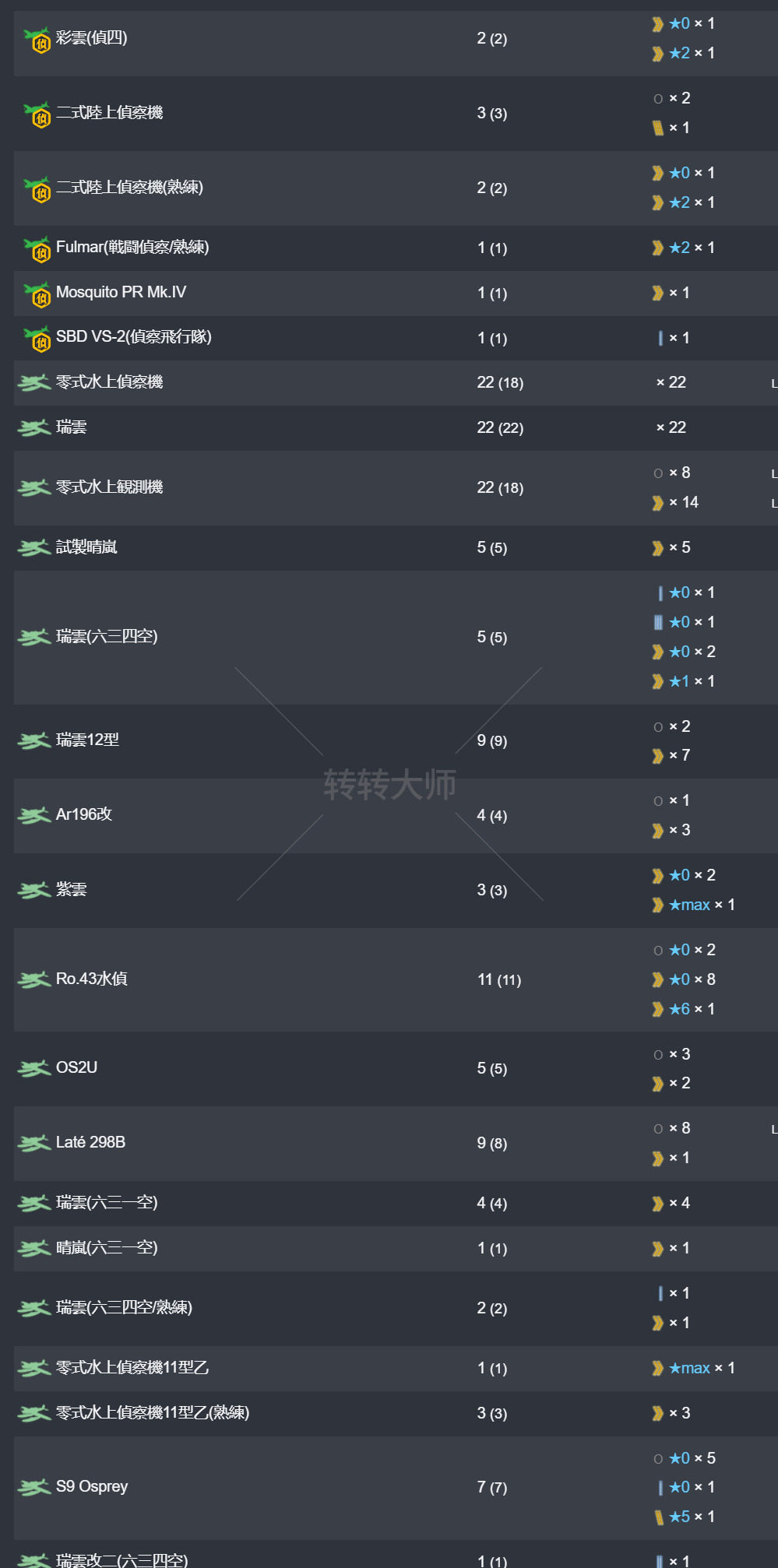The width and height of the screenshot is (778, 1568).
Task: Select the Ro.43水偵 equipment name
Action: (x=92, y=979)
